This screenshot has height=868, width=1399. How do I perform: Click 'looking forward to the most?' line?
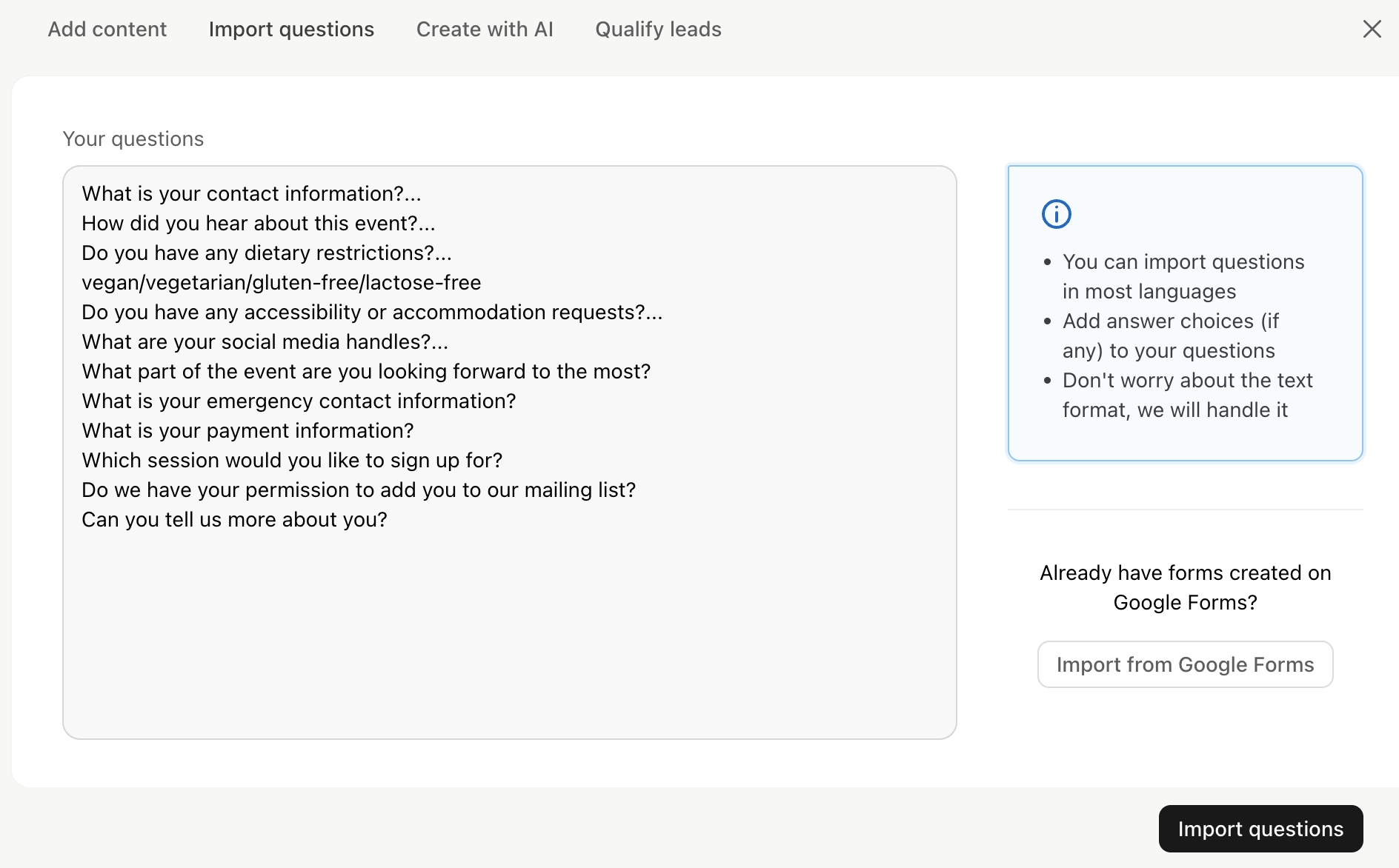[x=366, y=371]
